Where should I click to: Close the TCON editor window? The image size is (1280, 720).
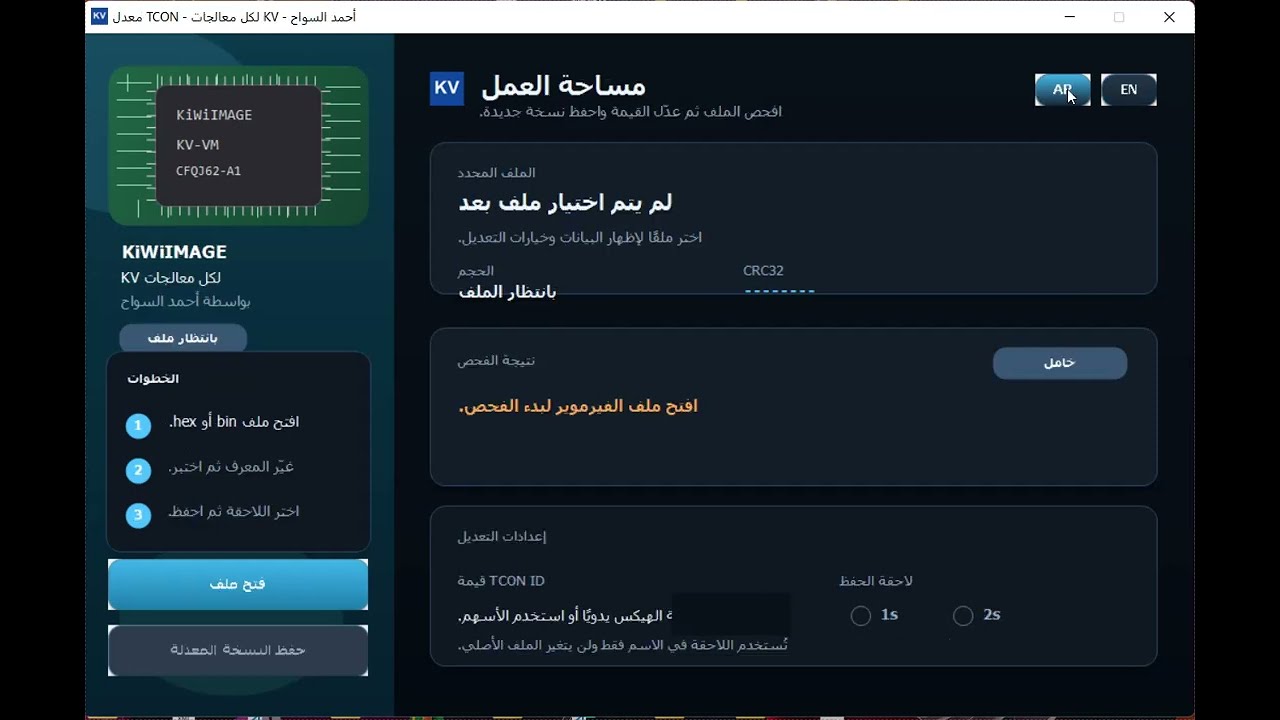(x=1169, y=17)
